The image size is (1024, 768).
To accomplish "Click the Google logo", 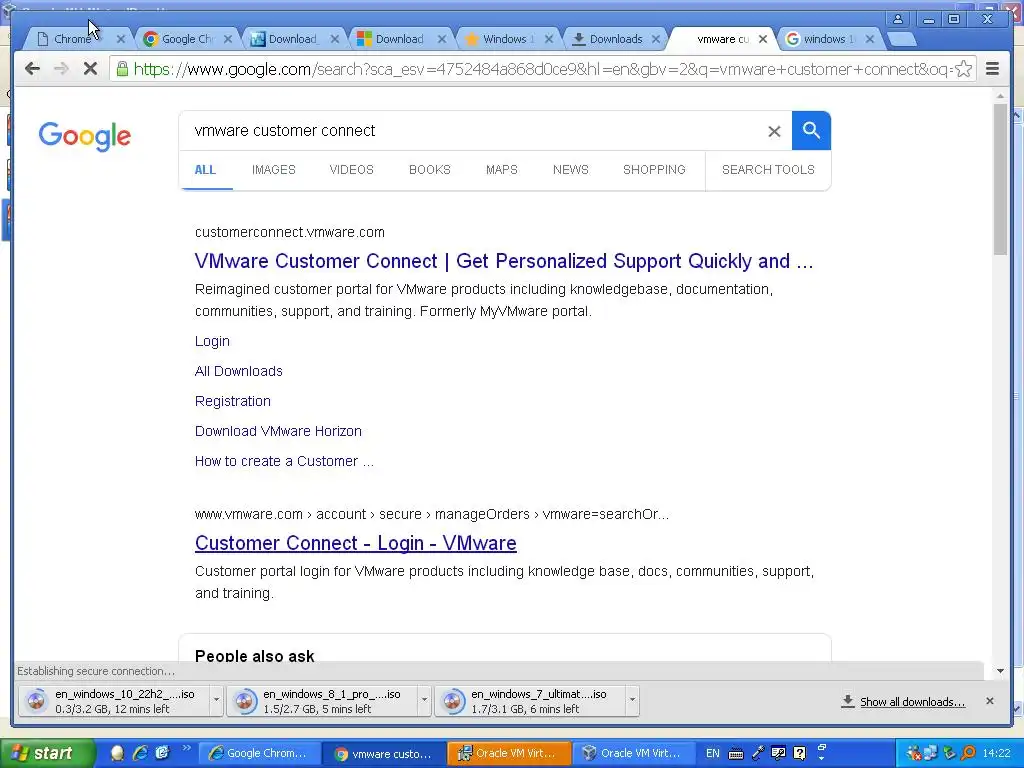I will click(x=85, y=136).
